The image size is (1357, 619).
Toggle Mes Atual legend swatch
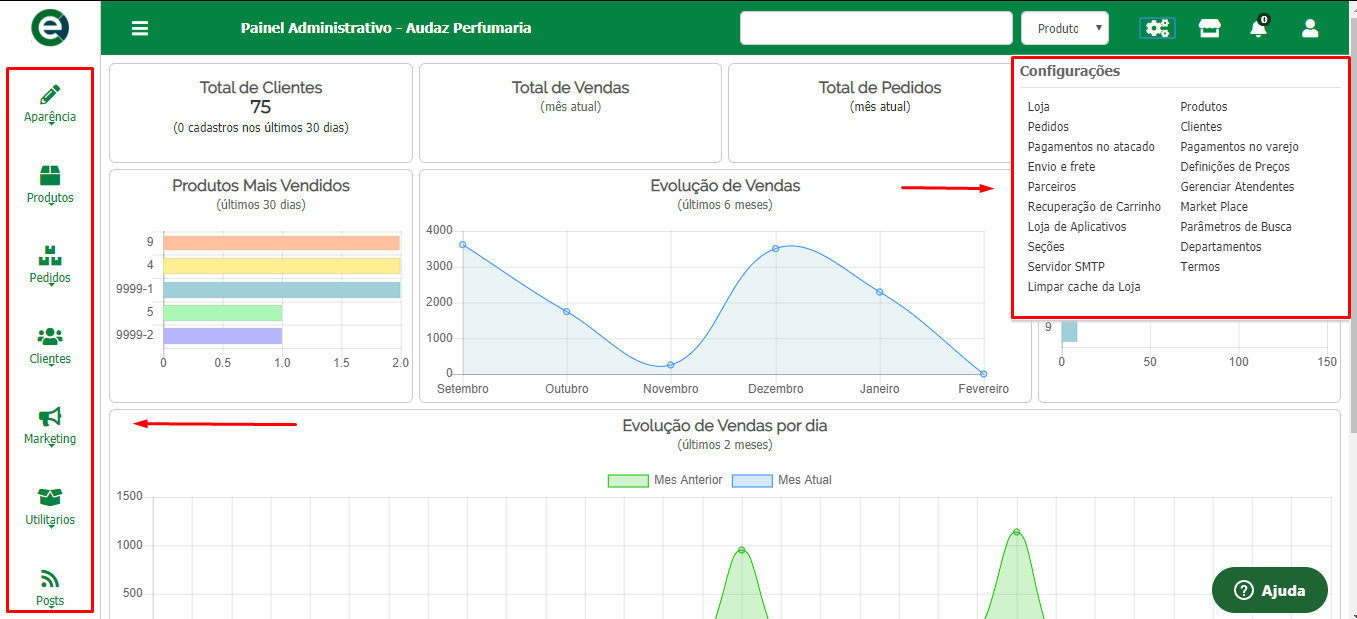[752, 480]
